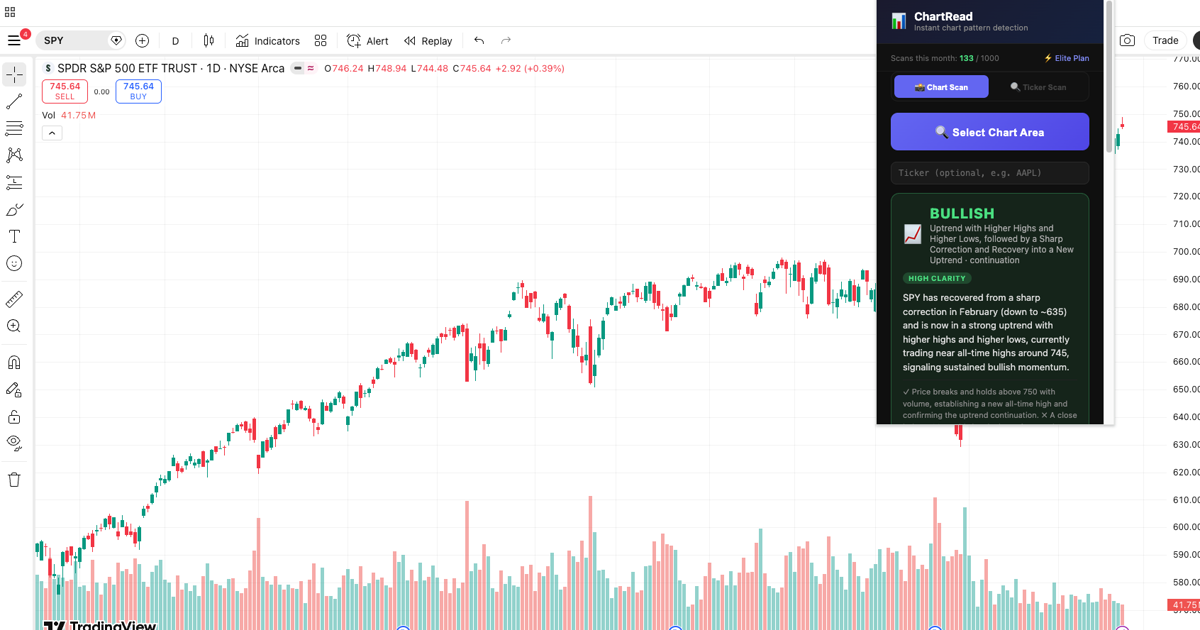Toggle magnet mode

pyautogui.click(x=14, y=363)
